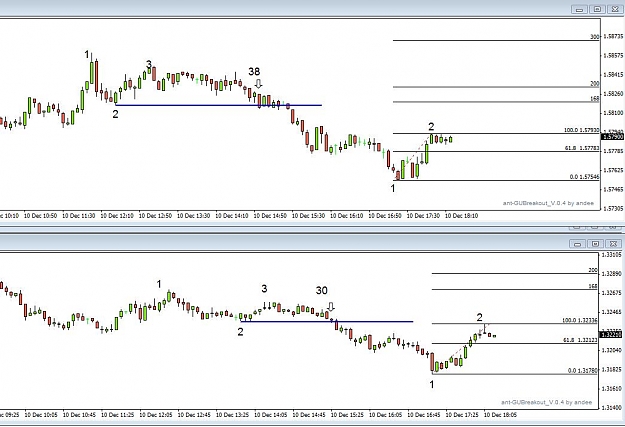The height and width of the screenshot is (427, 625).
Task: Click the 0.0 1.31780 Fibonacci label
Action: pyautogui.click(x=582, y=371)
